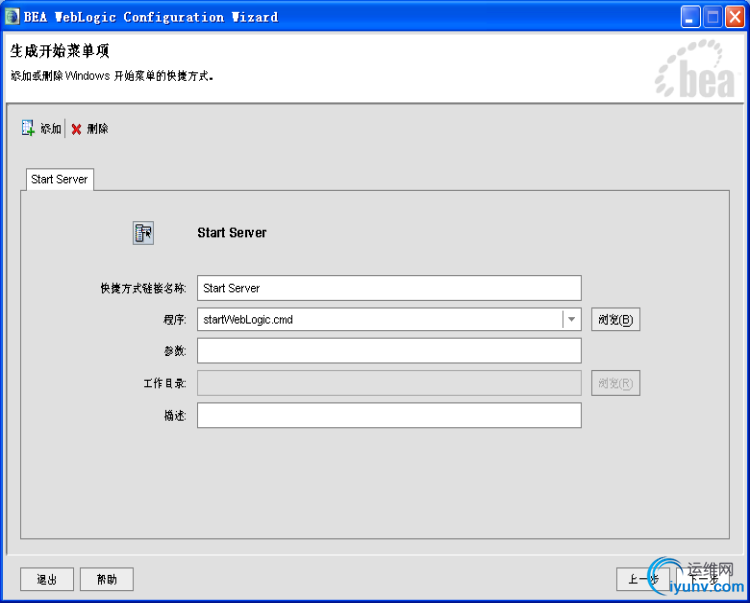Screen dimensions: 750x603
Task: Focus the 快捷方式链接名称 field containing Start Server
Action: click(x=389, y=288)
